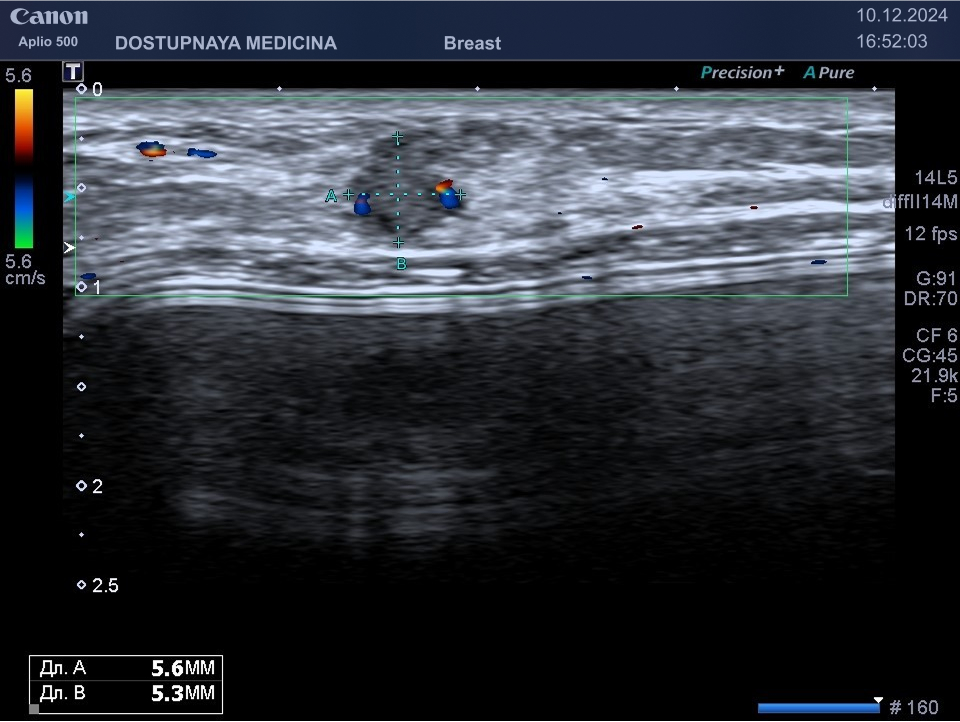Image resolution: width=960 pixels, height=722 pixels.
Task: Toggle the Precision+ imaging mode indicator
Action: (x=742, y=73)
